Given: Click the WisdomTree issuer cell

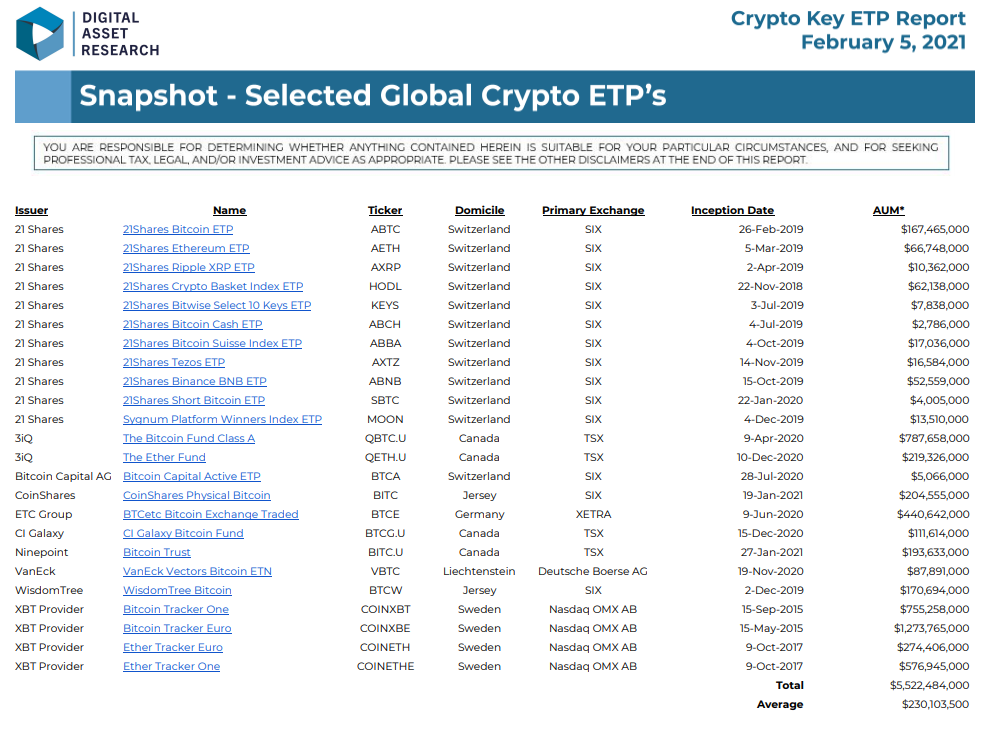Looking at the screenshot, I should click(49, 590).
